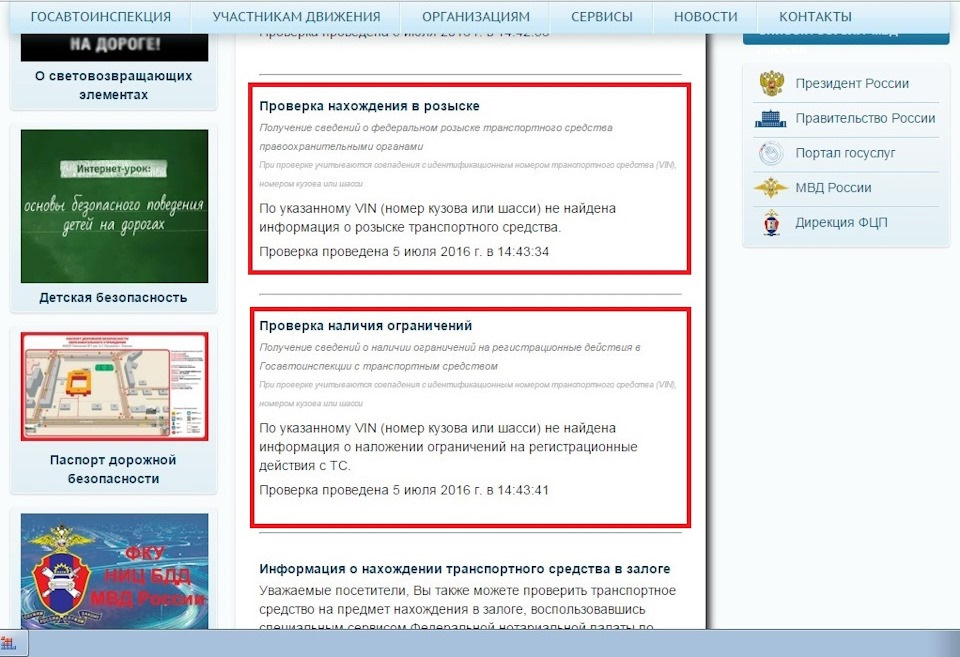Open the КОНТАКТЫ menu
960x657 pixels.
point(815,17)
